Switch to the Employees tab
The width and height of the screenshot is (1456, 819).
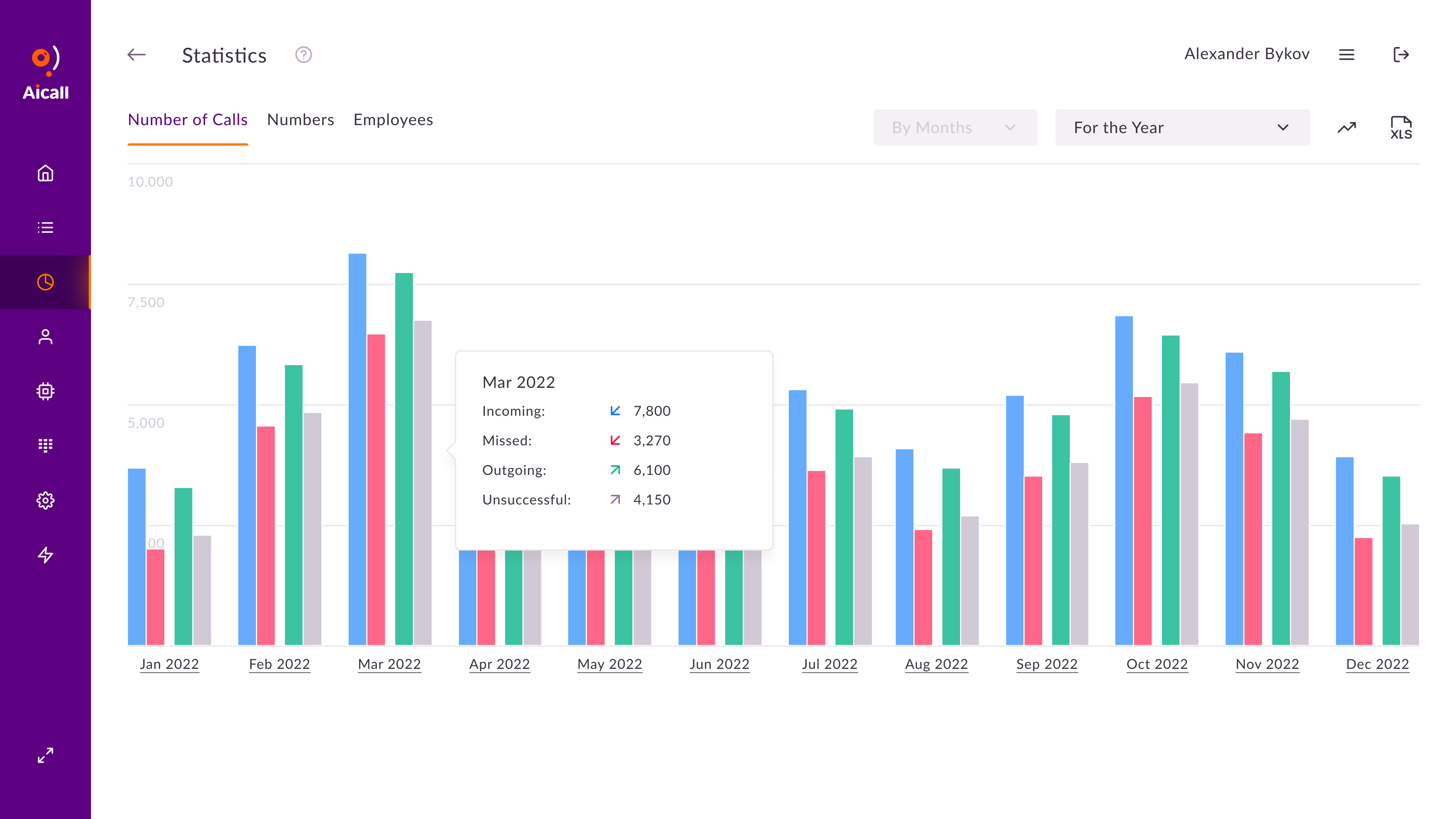[393, 120]
